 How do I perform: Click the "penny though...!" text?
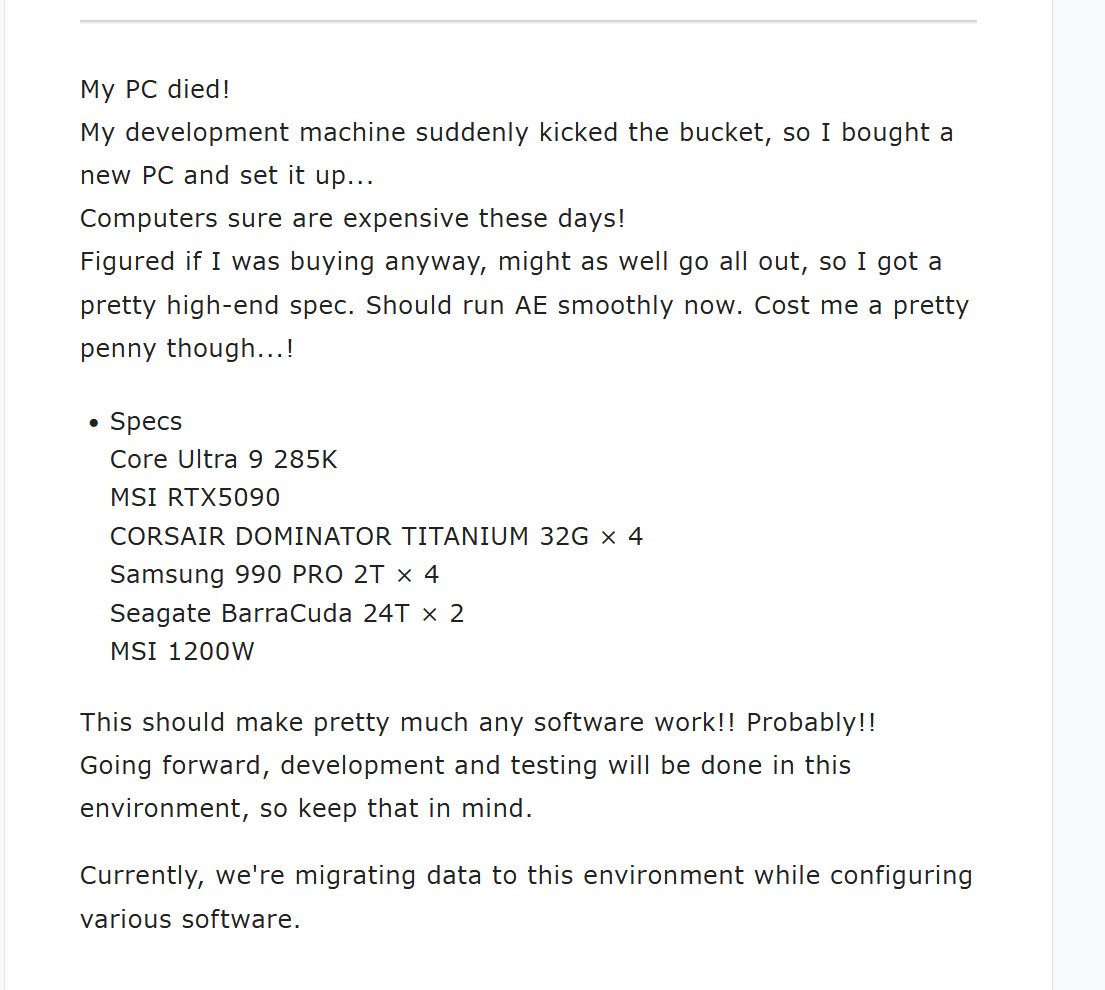pos(187,348)
